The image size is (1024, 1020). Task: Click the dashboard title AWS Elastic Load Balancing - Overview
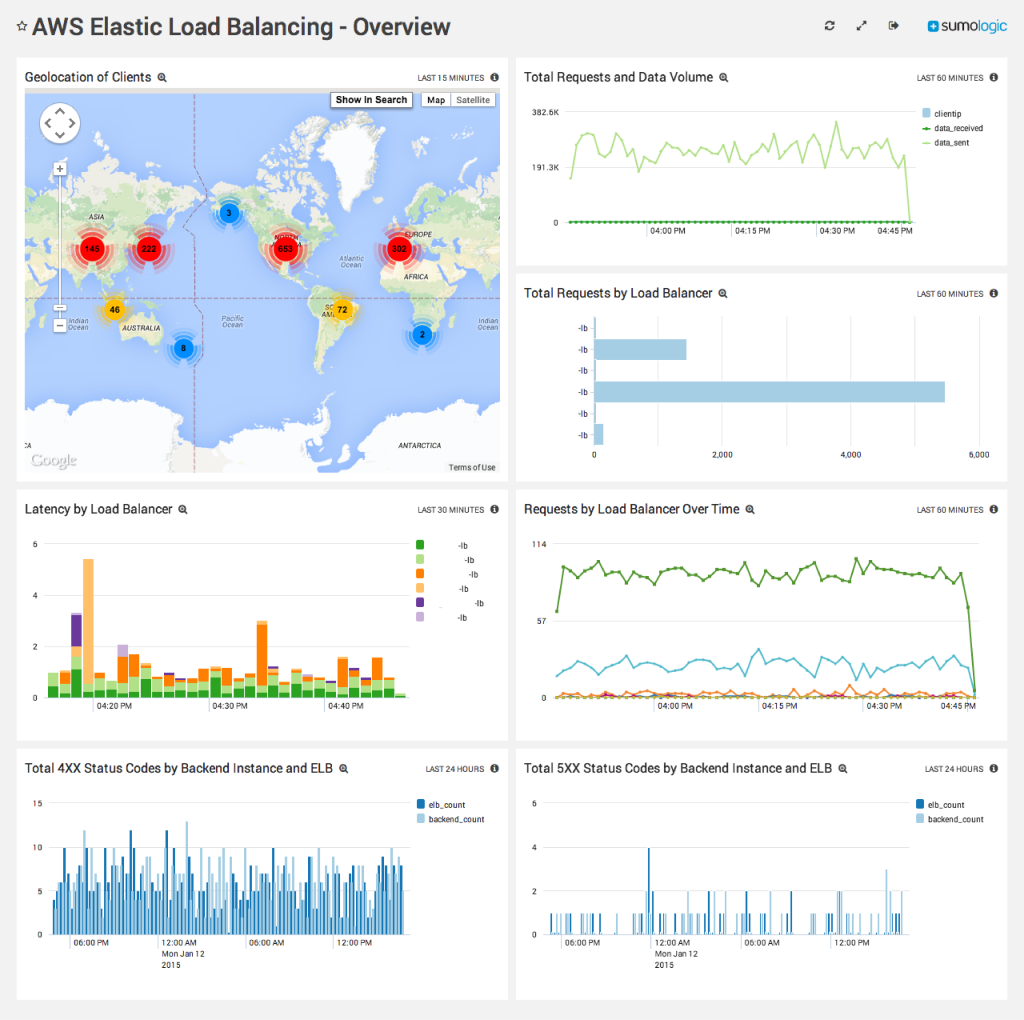tap(241, 27)
